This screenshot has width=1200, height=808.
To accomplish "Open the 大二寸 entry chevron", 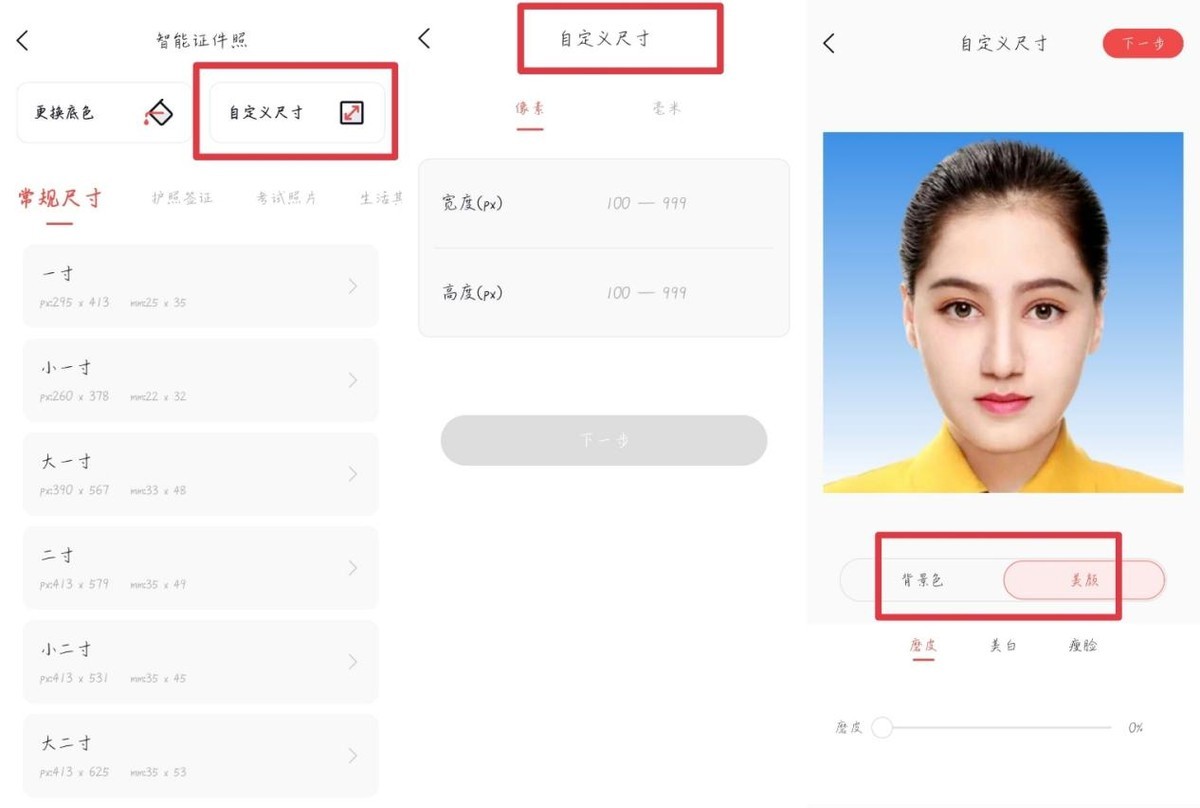I will pyautogui.click(x=353, y=756).
